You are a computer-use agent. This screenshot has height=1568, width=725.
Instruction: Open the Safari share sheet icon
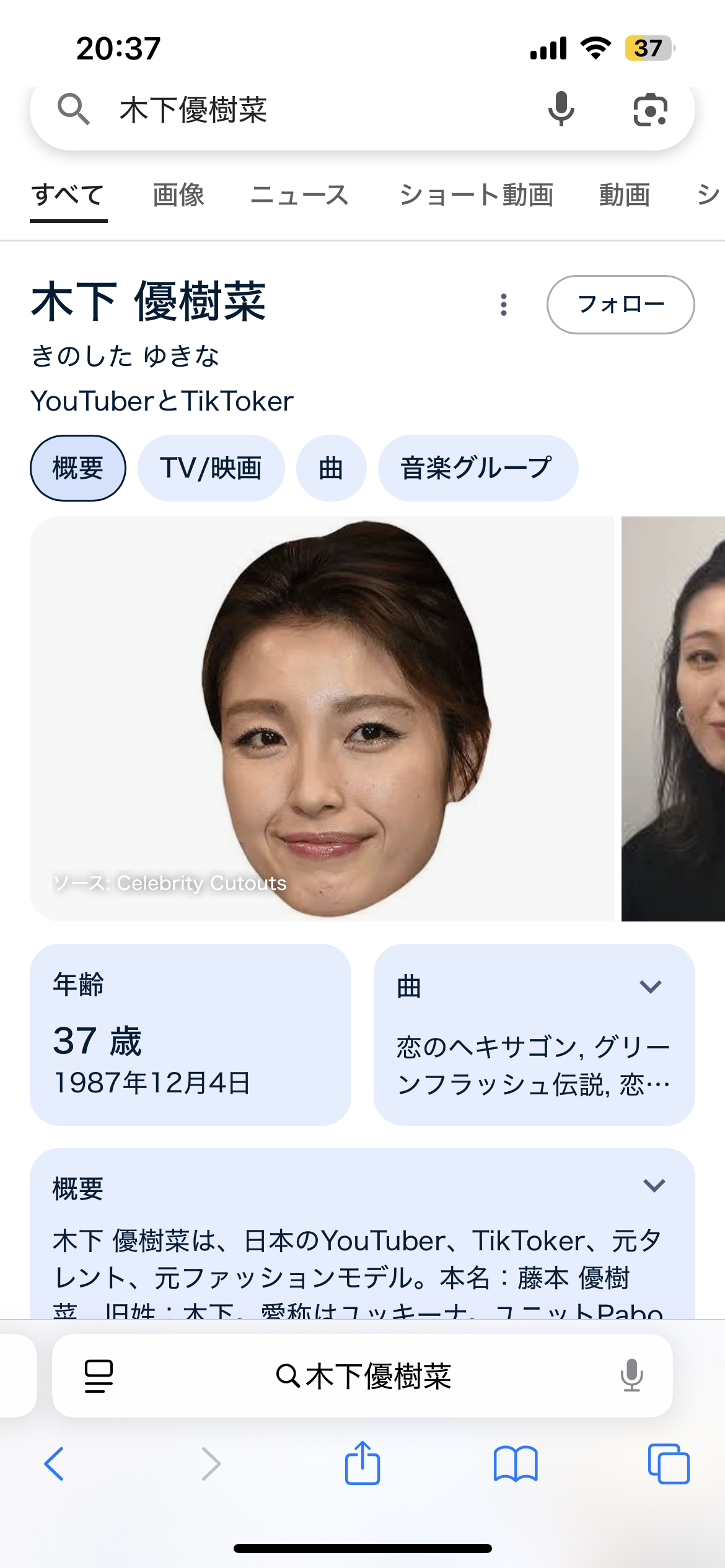point(362,1463)
